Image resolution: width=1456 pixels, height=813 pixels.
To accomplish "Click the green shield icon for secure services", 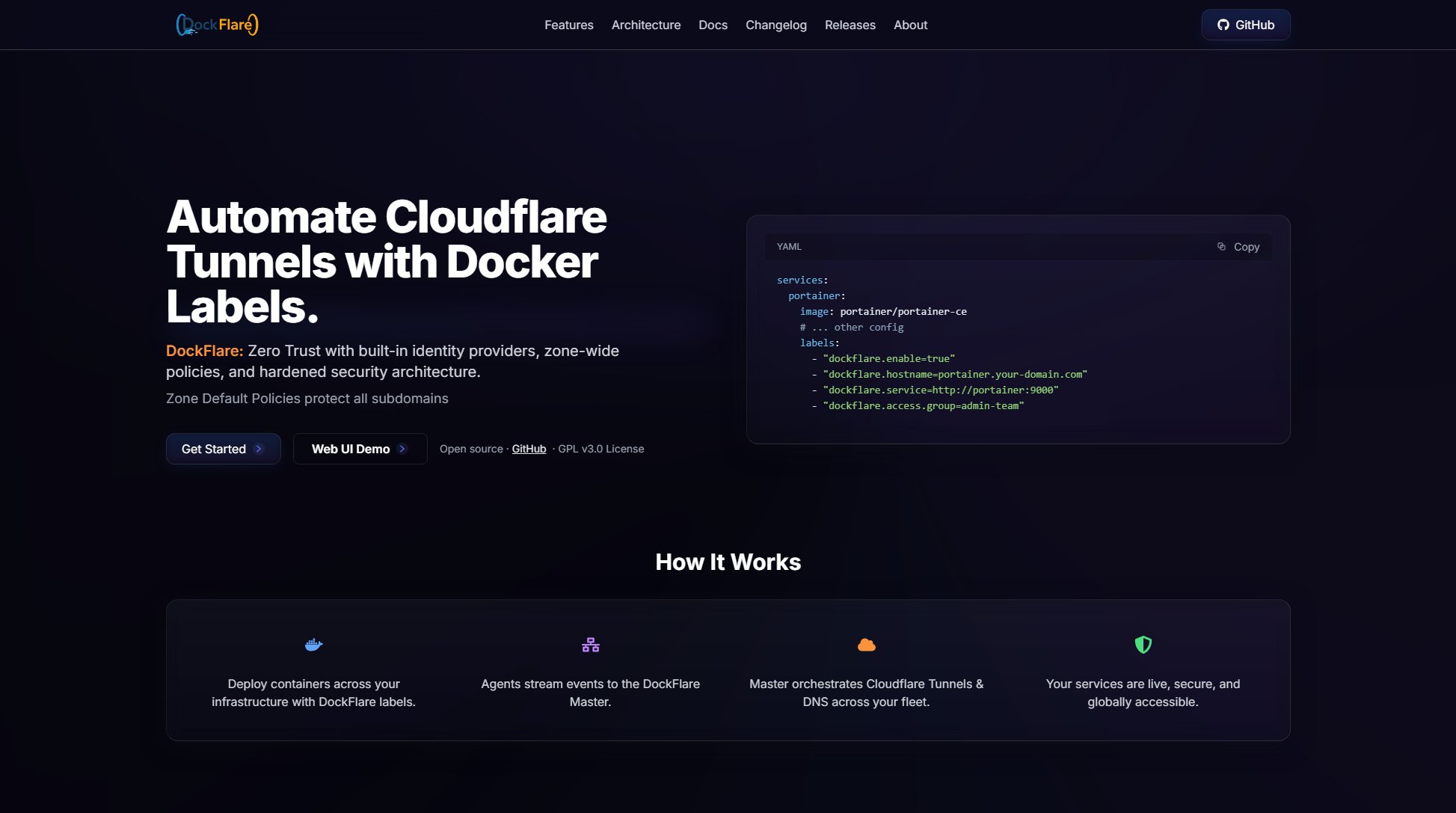I will [x=1143, y=644].
